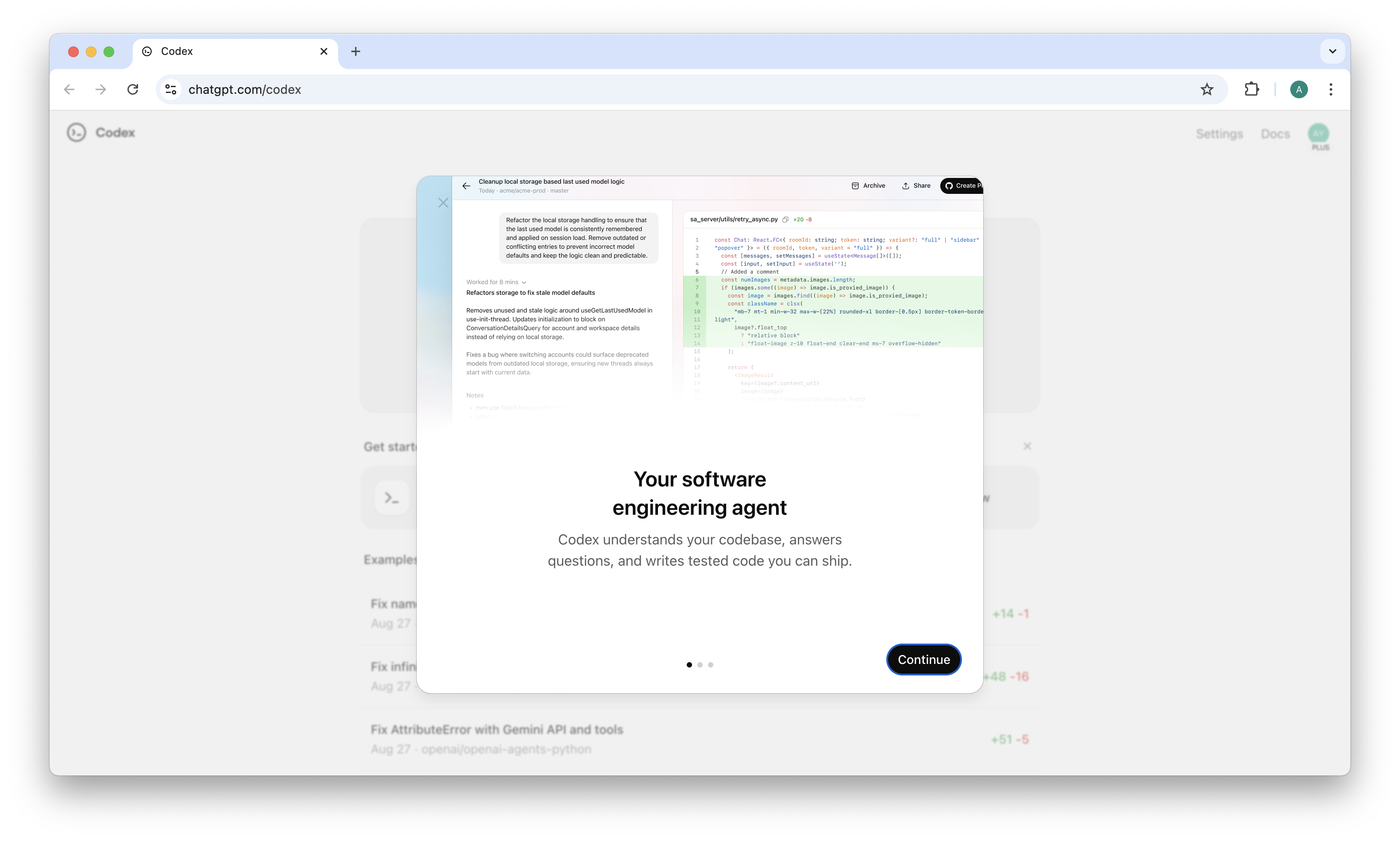View site information icon in address bar
Viewport: 1400px width, 841px height.
click(171, 89)
